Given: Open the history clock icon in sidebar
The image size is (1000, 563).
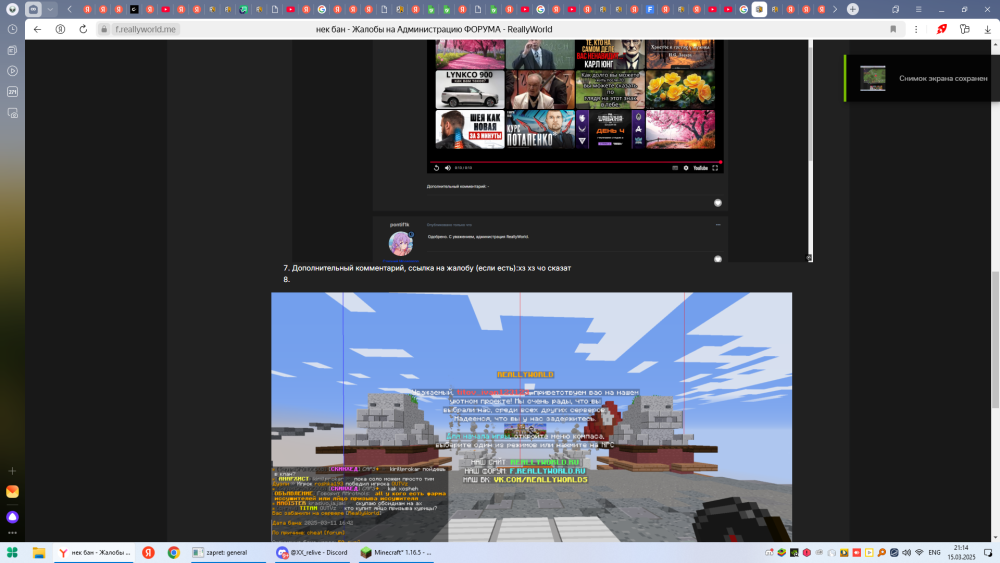Looking at the screenshot, I should (12, 29).
